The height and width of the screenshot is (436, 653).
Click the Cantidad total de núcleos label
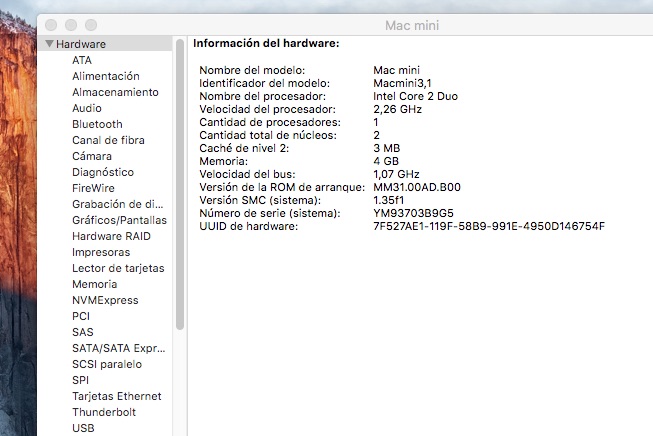point(268,135)
